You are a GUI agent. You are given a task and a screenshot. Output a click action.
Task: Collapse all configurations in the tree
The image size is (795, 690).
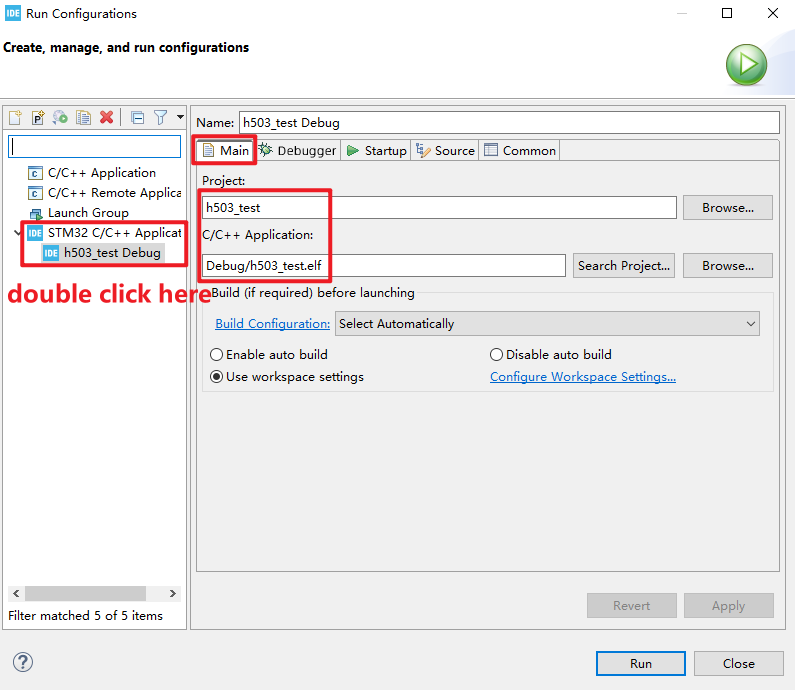(x=137, y=118)
